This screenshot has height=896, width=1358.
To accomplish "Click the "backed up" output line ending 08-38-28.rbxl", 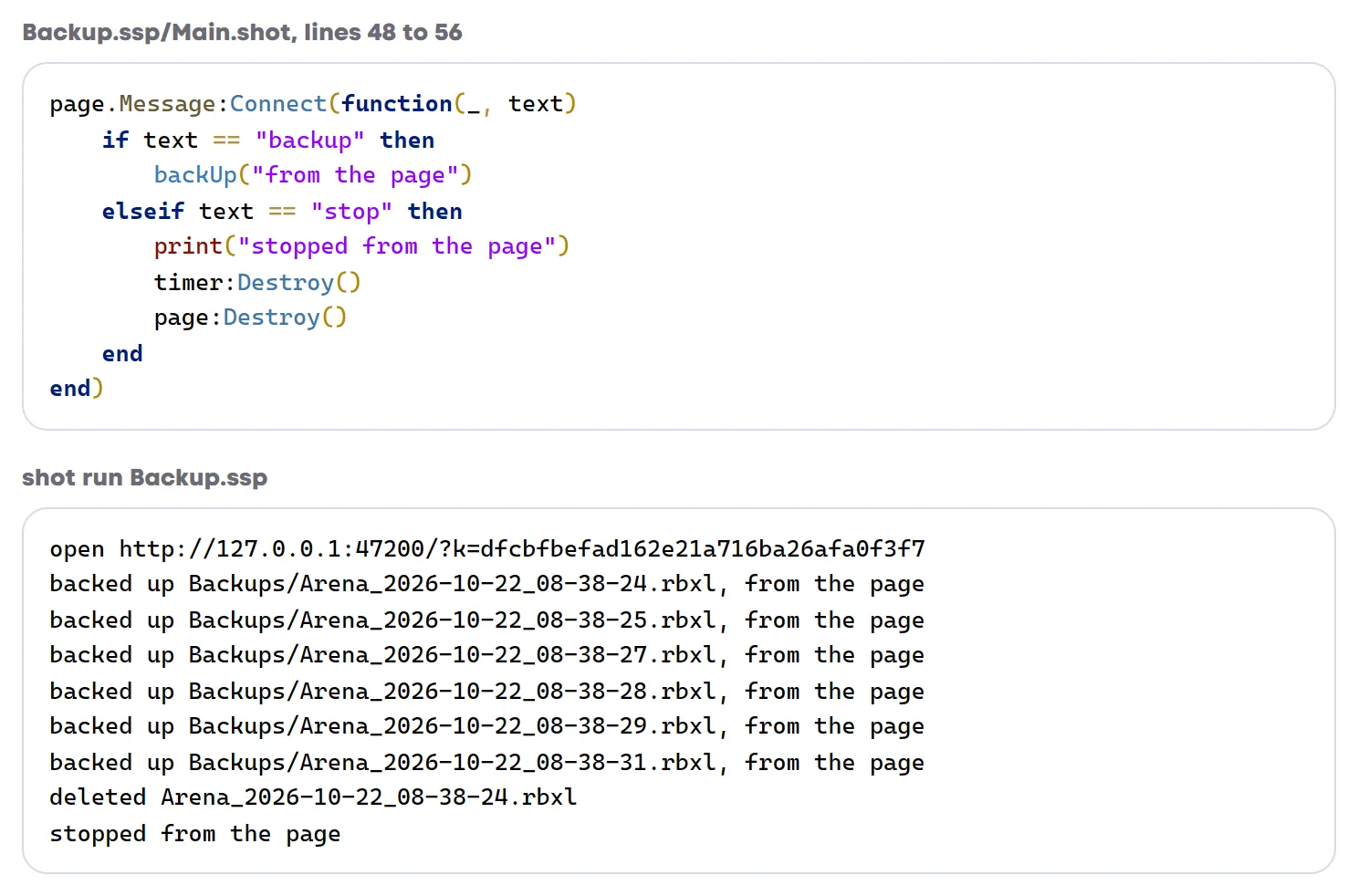I will [487, 692].
